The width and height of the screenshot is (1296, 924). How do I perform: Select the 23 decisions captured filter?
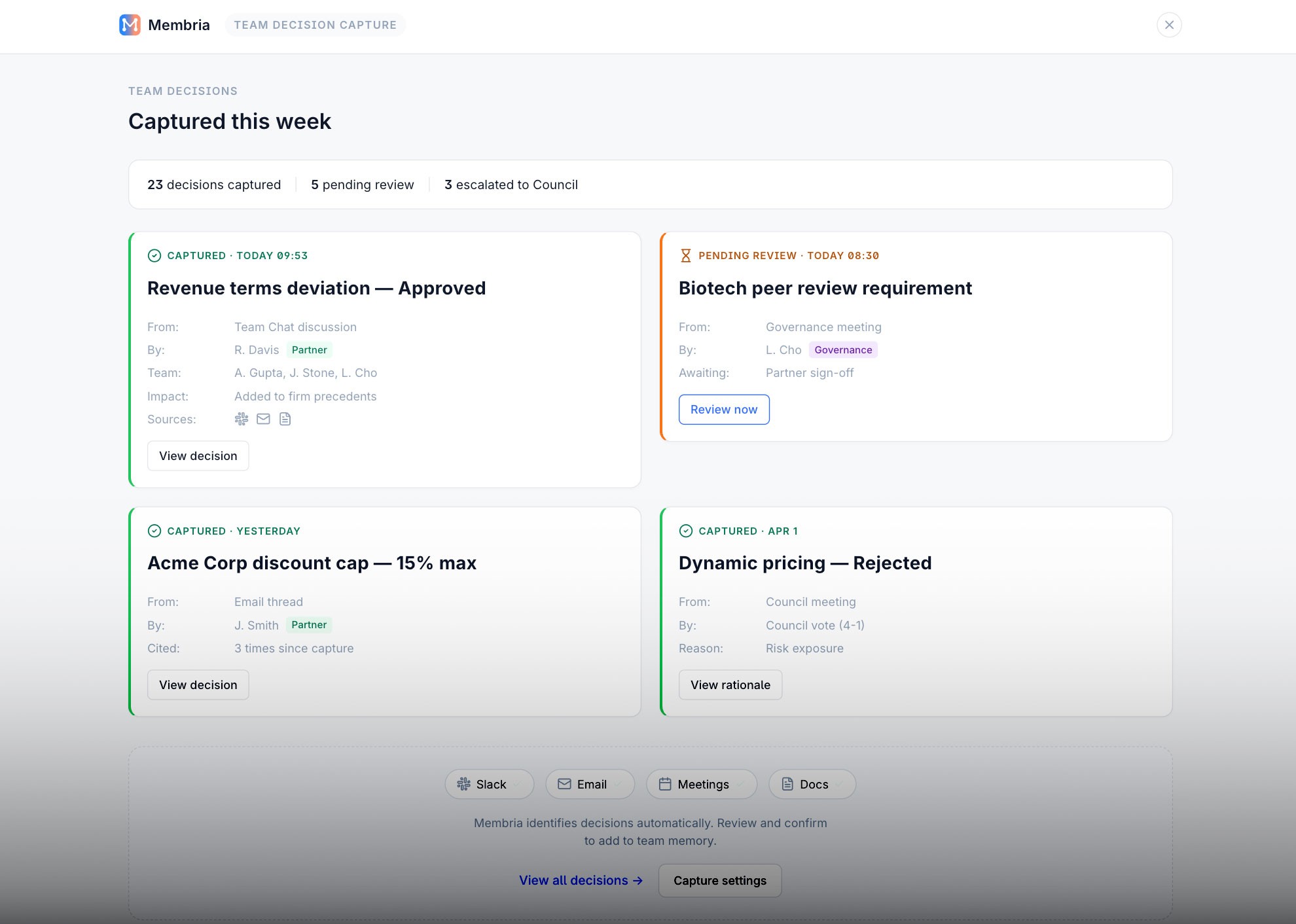click(x=213, y=185)
